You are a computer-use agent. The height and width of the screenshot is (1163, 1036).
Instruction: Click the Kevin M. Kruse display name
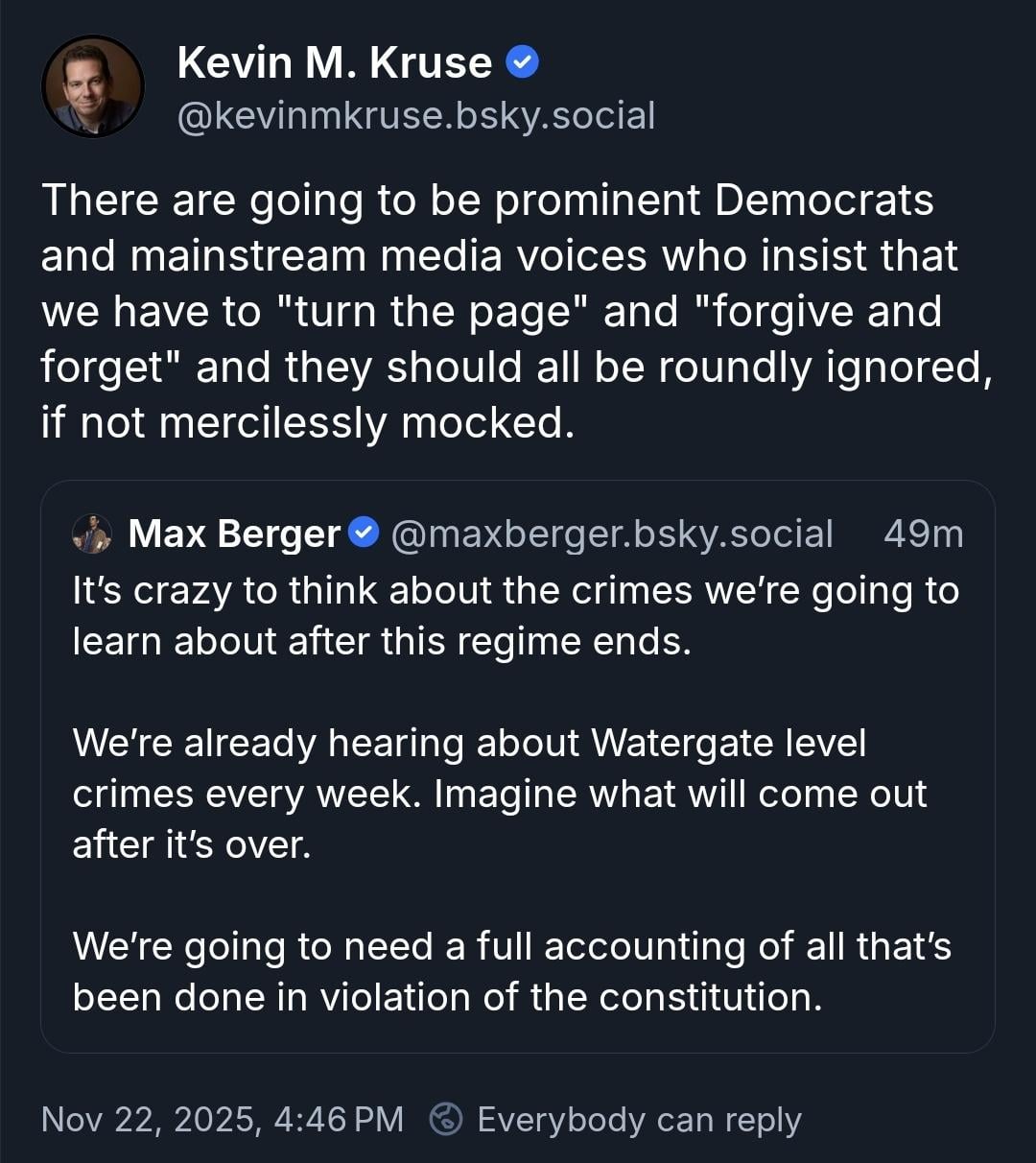(334, 63)
